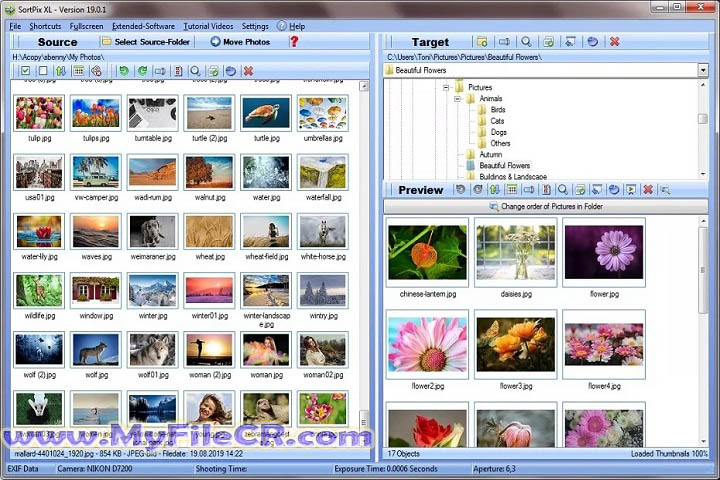720x480 pixels.
Task: Collapse the Animals tree node
Action: (x=457, y=99)
